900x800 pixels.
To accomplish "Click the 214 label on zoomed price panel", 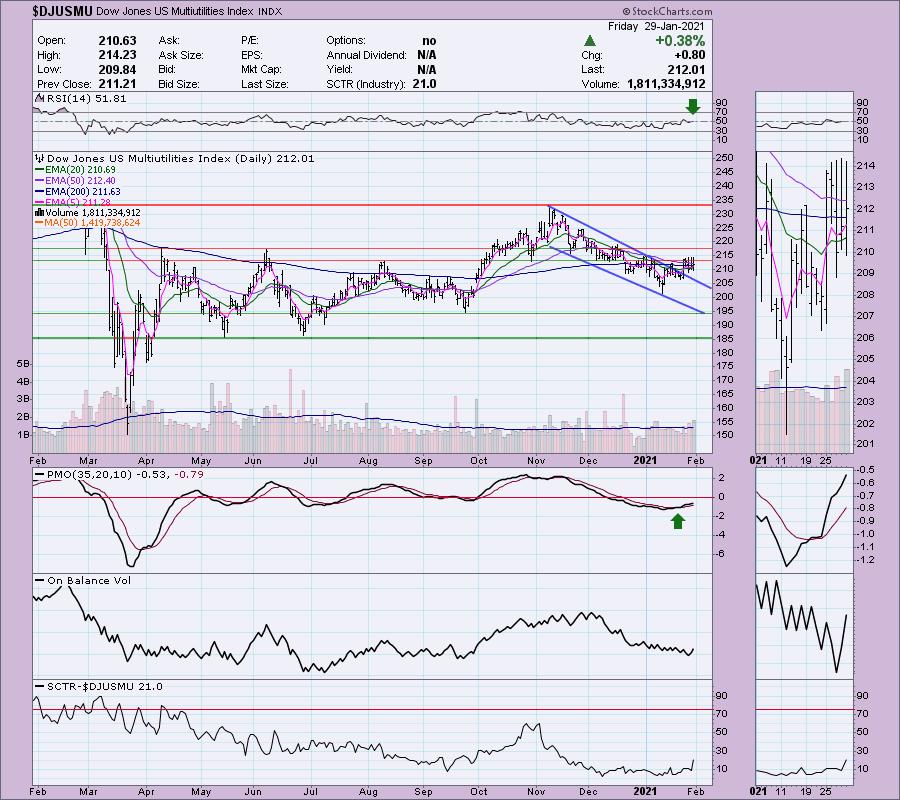I will point(867,166).
